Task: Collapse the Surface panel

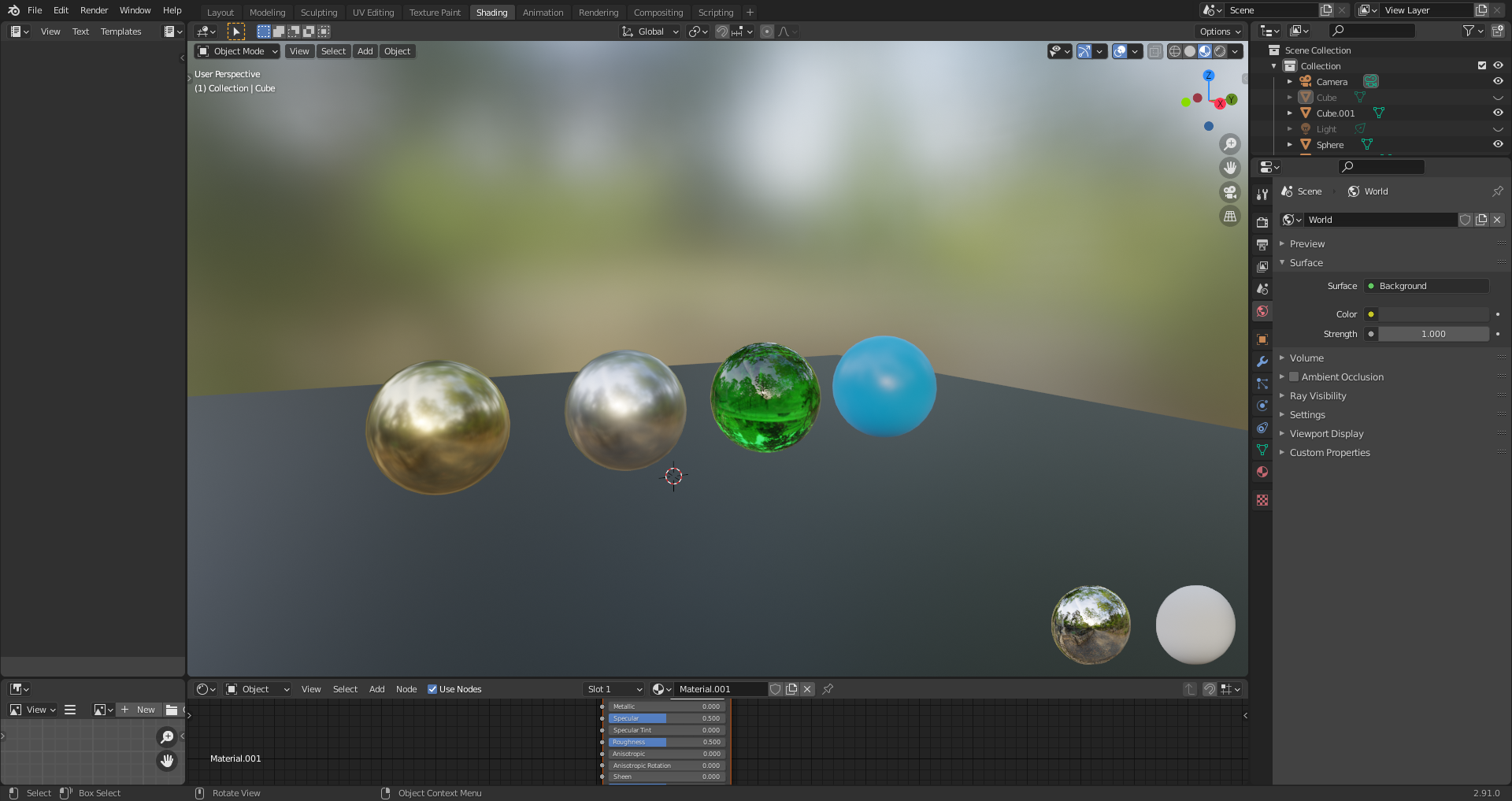Action: 1306,263
